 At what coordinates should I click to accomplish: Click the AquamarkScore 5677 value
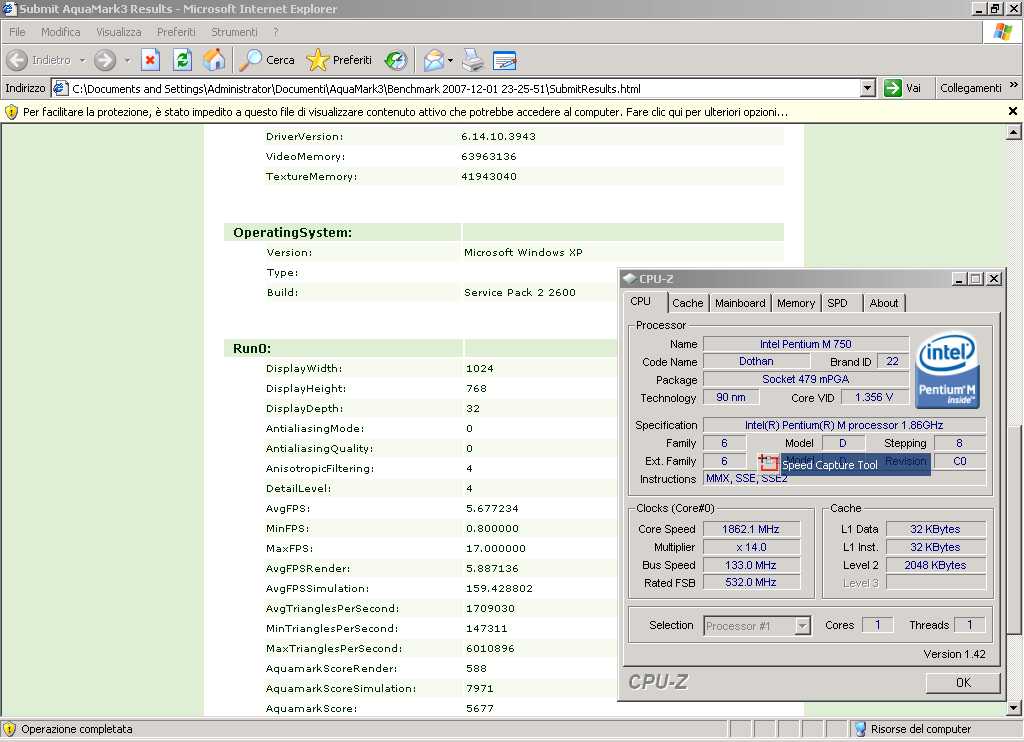click(x=480, y=708)
